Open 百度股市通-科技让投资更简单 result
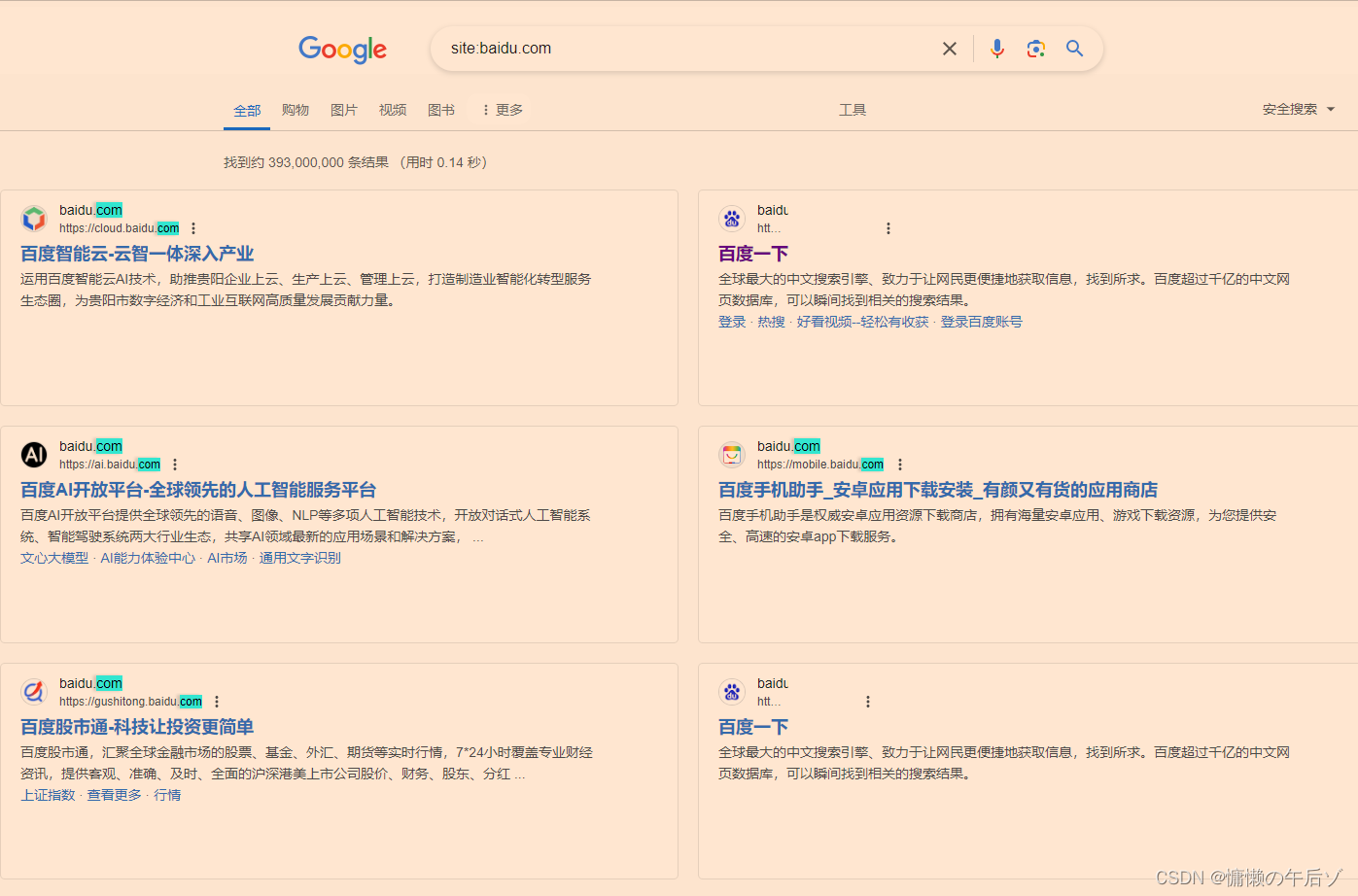The height and width of the screenshot is (896, 1358). click(137, 727)
